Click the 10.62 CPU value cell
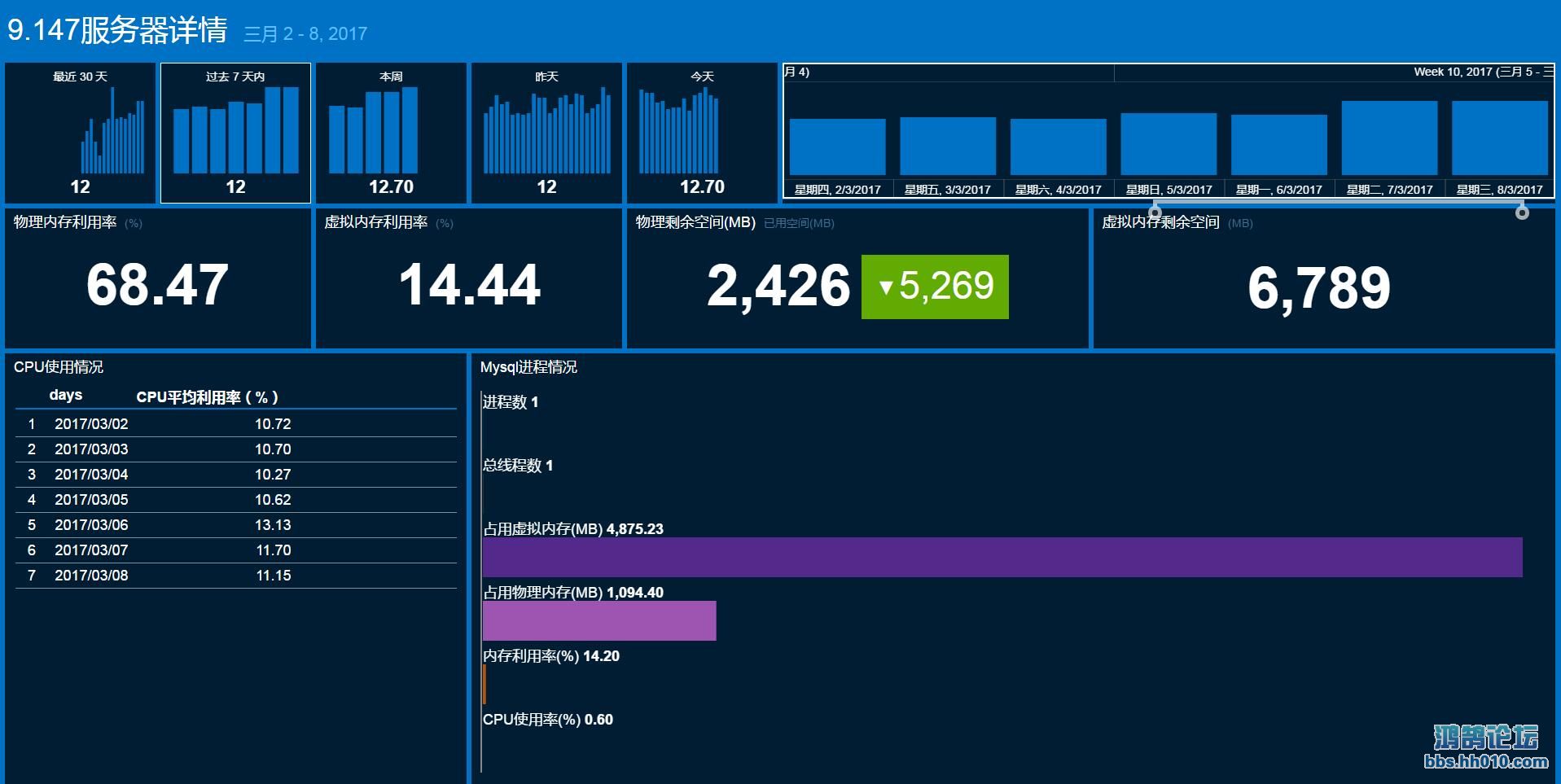Screen dimensions: 1561x784 pos(273,500)
